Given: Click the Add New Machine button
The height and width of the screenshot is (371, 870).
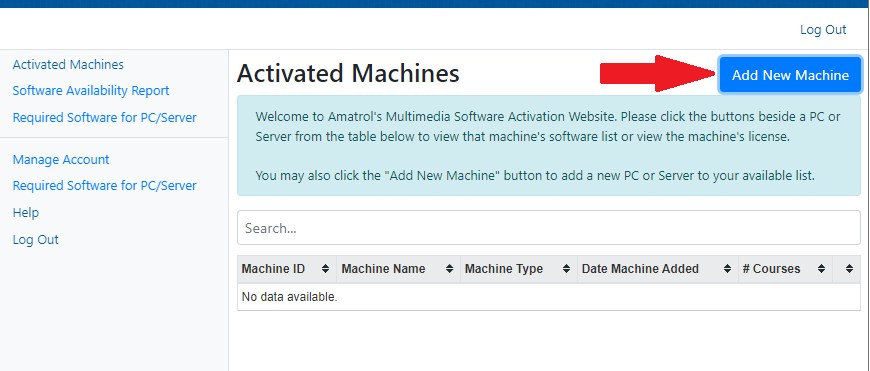Looking at the screenshot, I should coord(790,75).
